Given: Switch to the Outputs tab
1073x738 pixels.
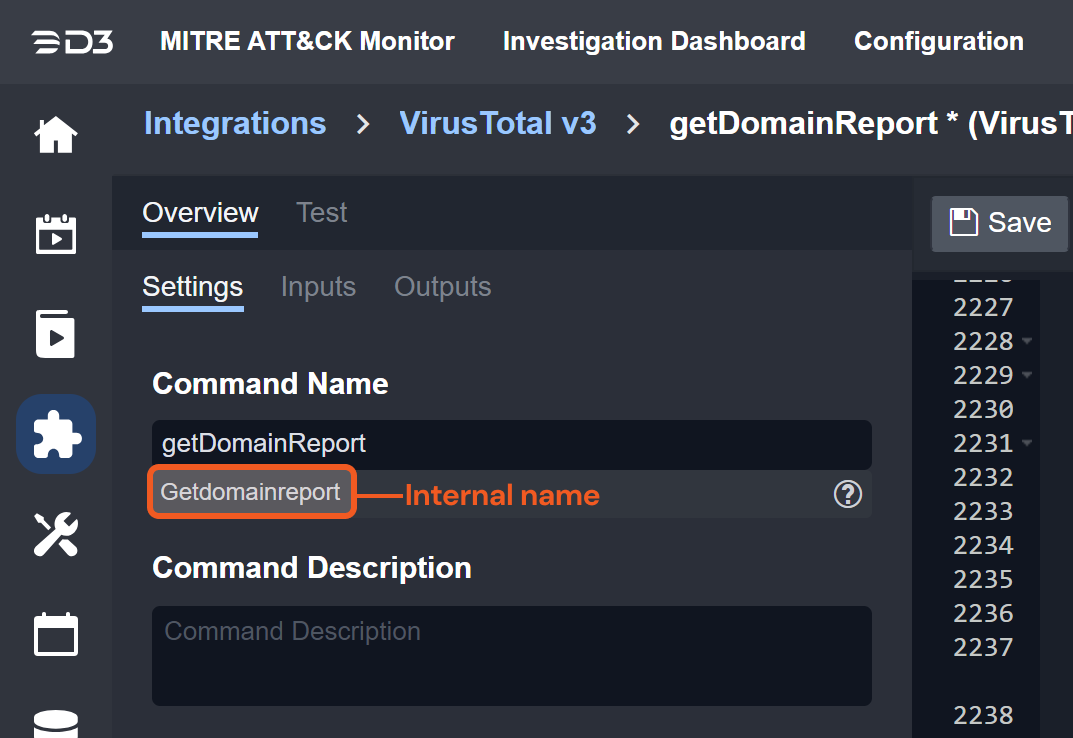Looking at the screenshot, I should click(x=442, y=287).
